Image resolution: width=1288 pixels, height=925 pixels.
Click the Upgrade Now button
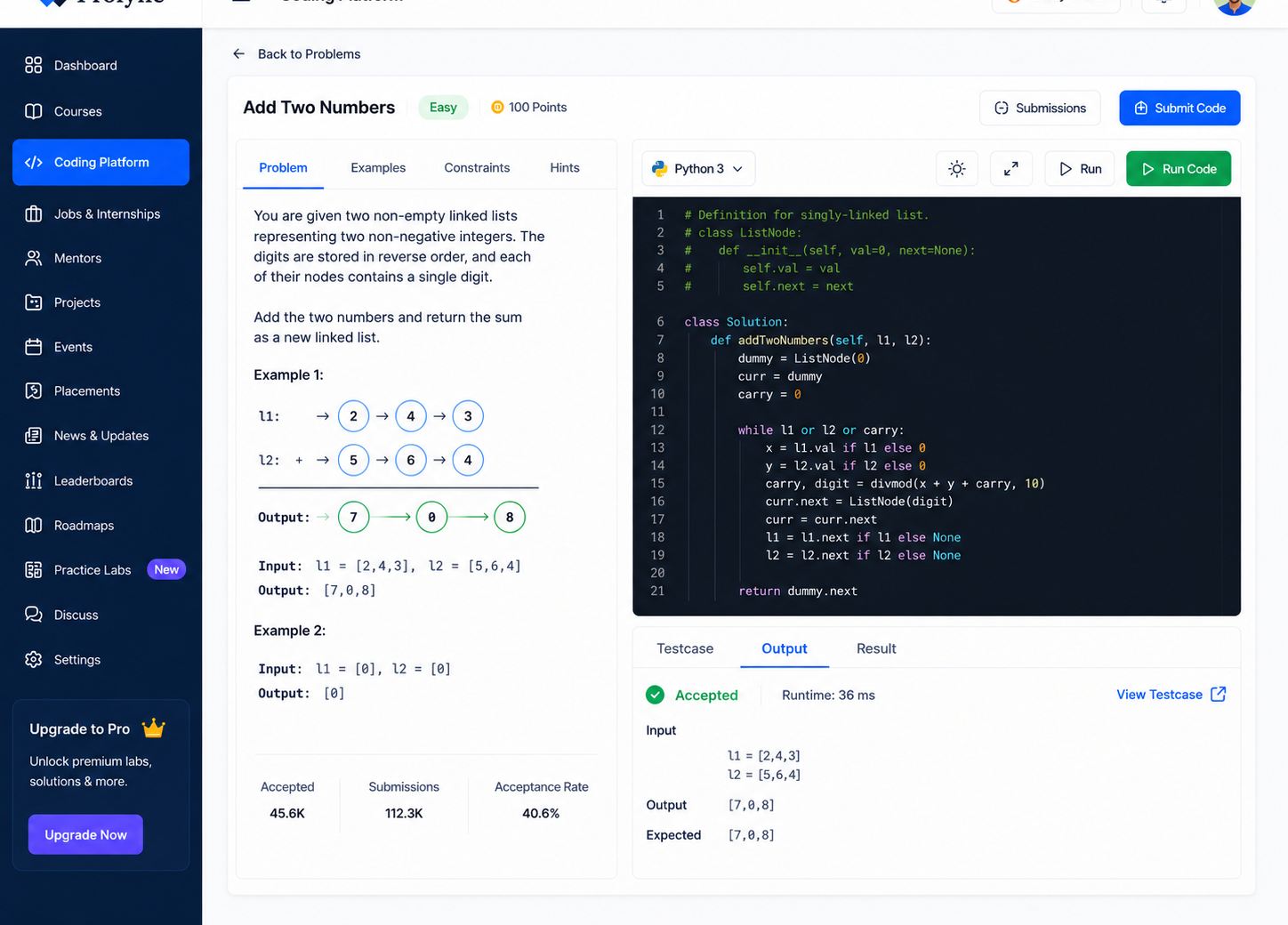pos(85,834)
